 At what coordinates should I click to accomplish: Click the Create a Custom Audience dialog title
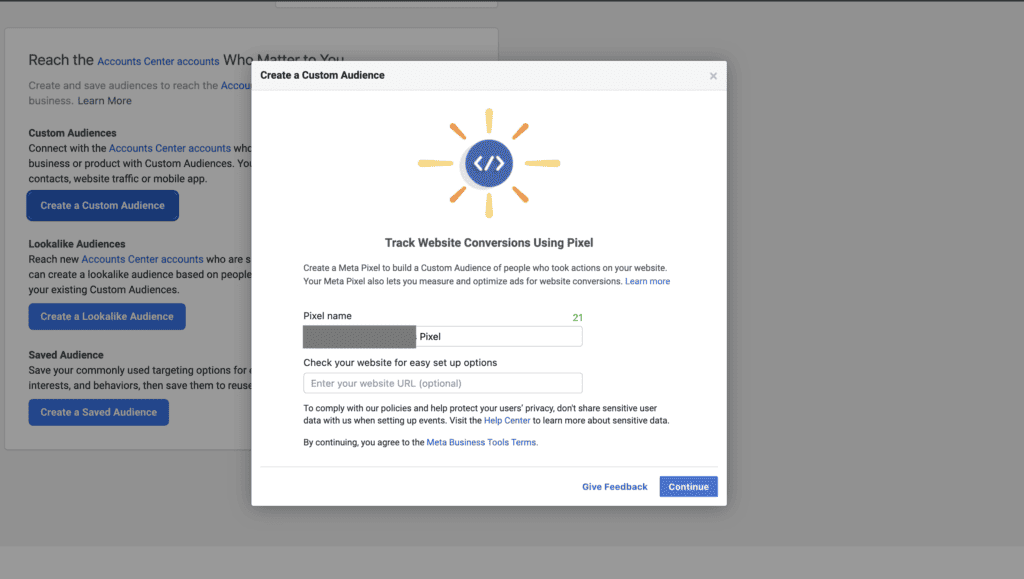[x=323, y=75]
